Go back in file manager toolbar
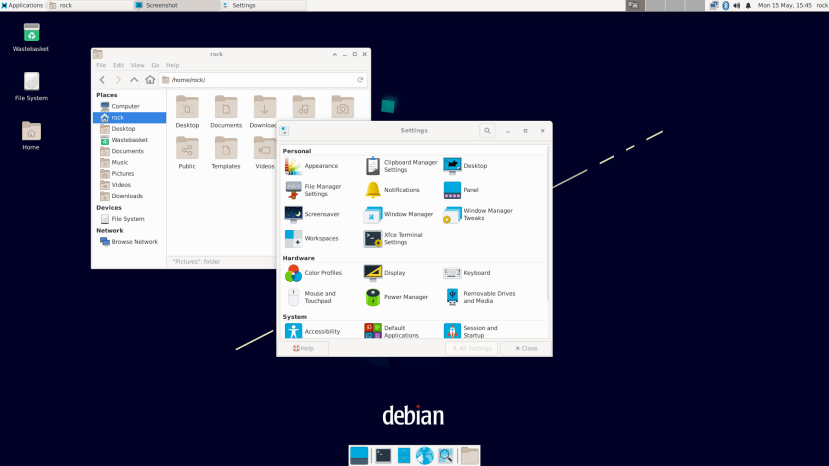 (103, 80)
